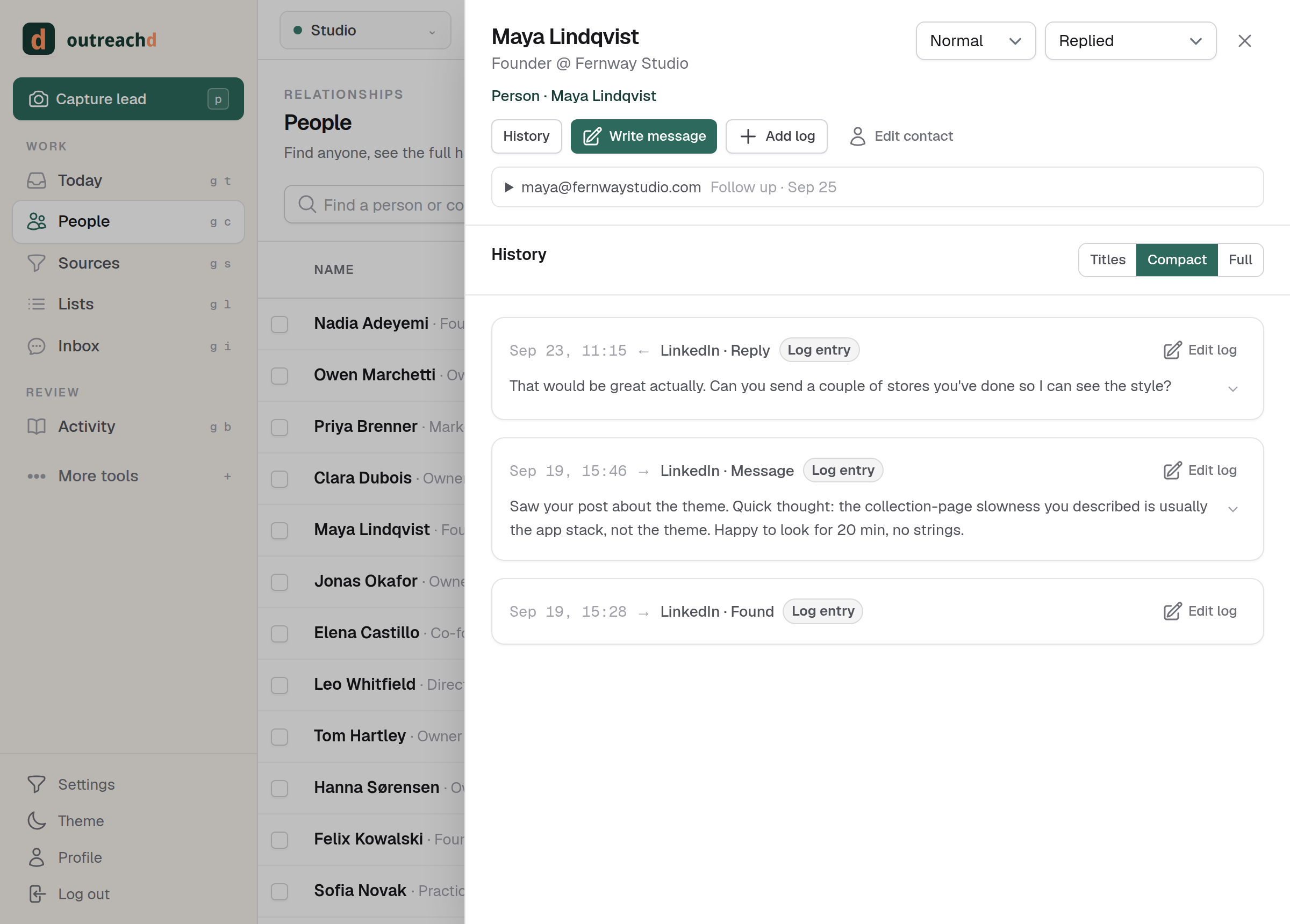The height and width of the screenshot is (924, 1290).
Task: Check the Tom Hartley row checkbox
Action: click(x=279, y=737)
